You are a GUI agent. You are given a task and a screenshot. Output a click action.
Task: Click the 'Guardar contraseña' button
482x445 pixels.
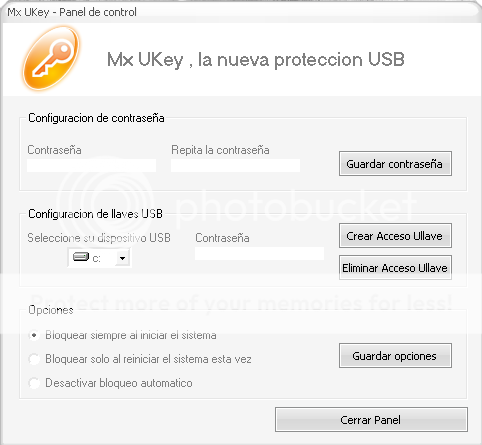click(395, 164)
